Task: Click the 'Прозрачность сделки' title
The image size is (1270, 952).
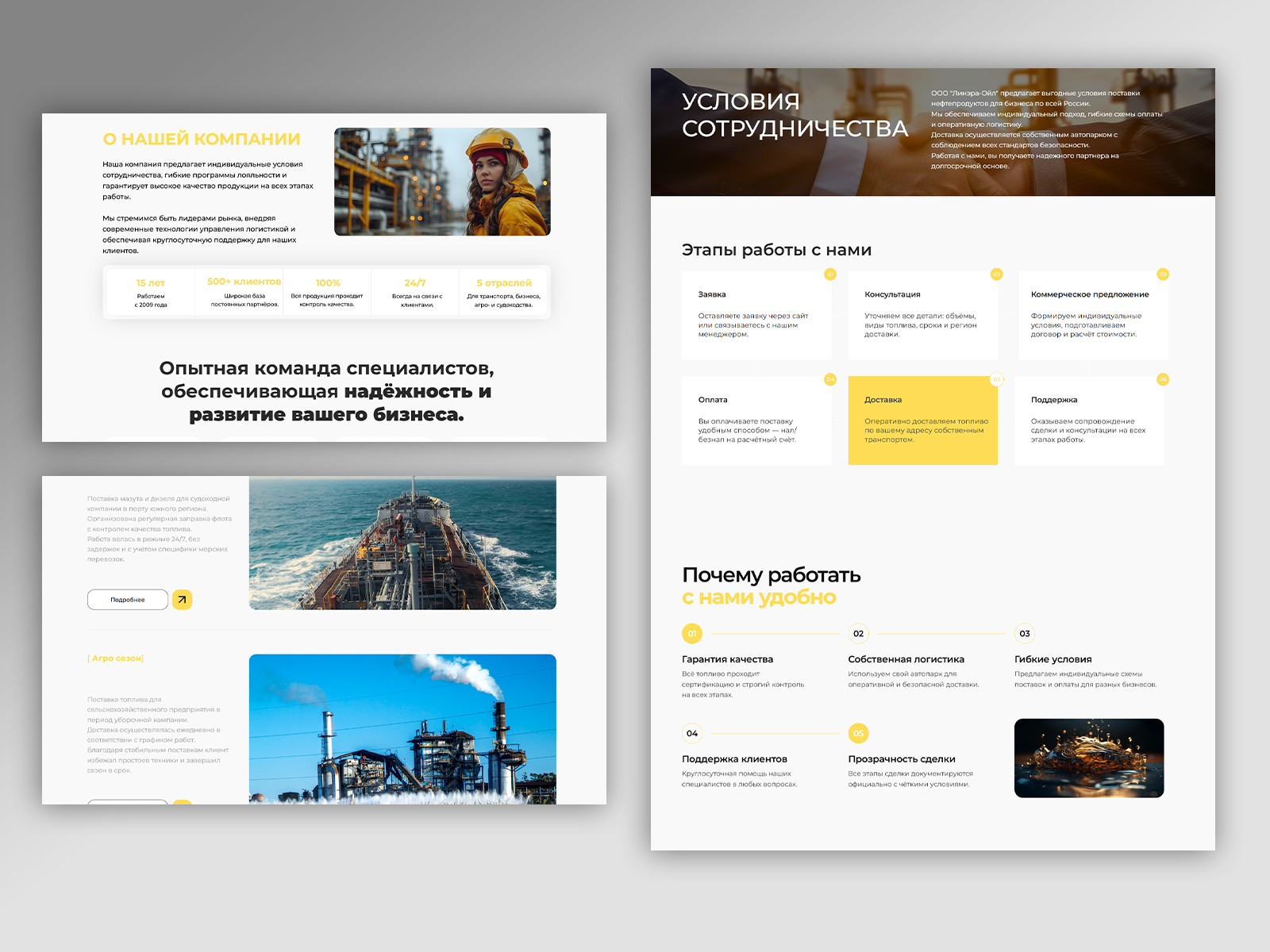Action: (x=902, y=759)
